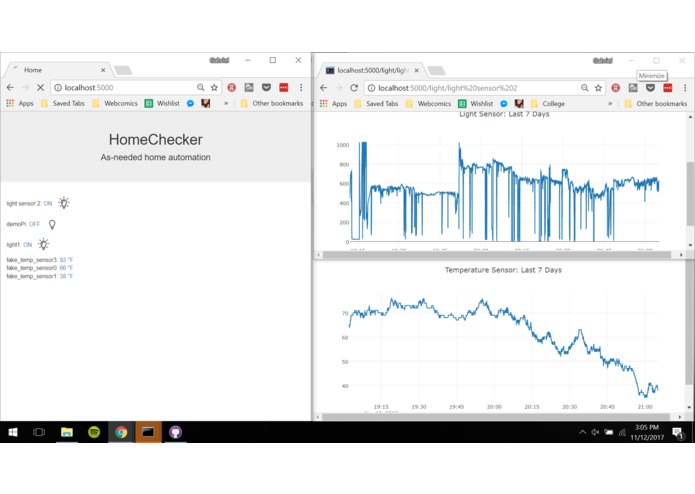Bookmark the localhost:5000 page with star
Image resolution: width=695 pixels, height=494 pixels.
point(215,88)
